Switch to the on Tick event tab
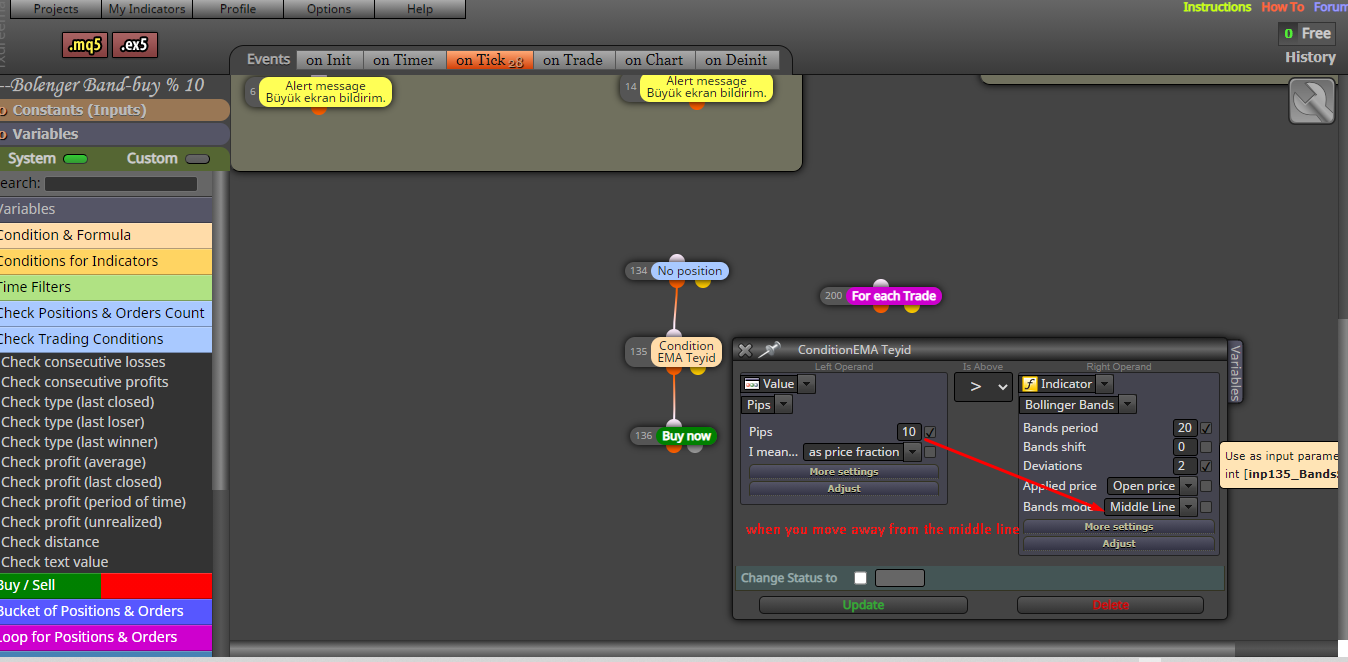Image resolution: width=1348 pixels, height=662 pixels. (490, 60)
